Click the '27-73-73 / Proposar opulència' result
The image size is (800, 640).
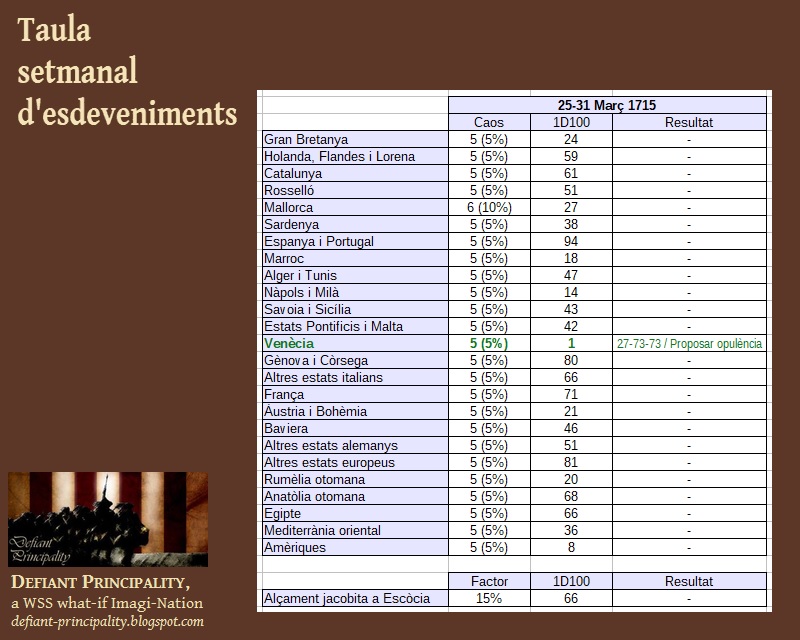click(689, 343)
